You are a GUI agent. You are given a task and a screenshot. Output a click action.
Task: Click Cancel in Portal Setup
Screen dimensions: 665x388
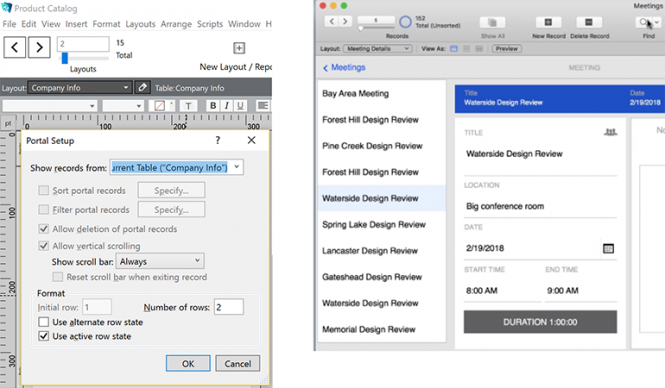pos(238,363)
